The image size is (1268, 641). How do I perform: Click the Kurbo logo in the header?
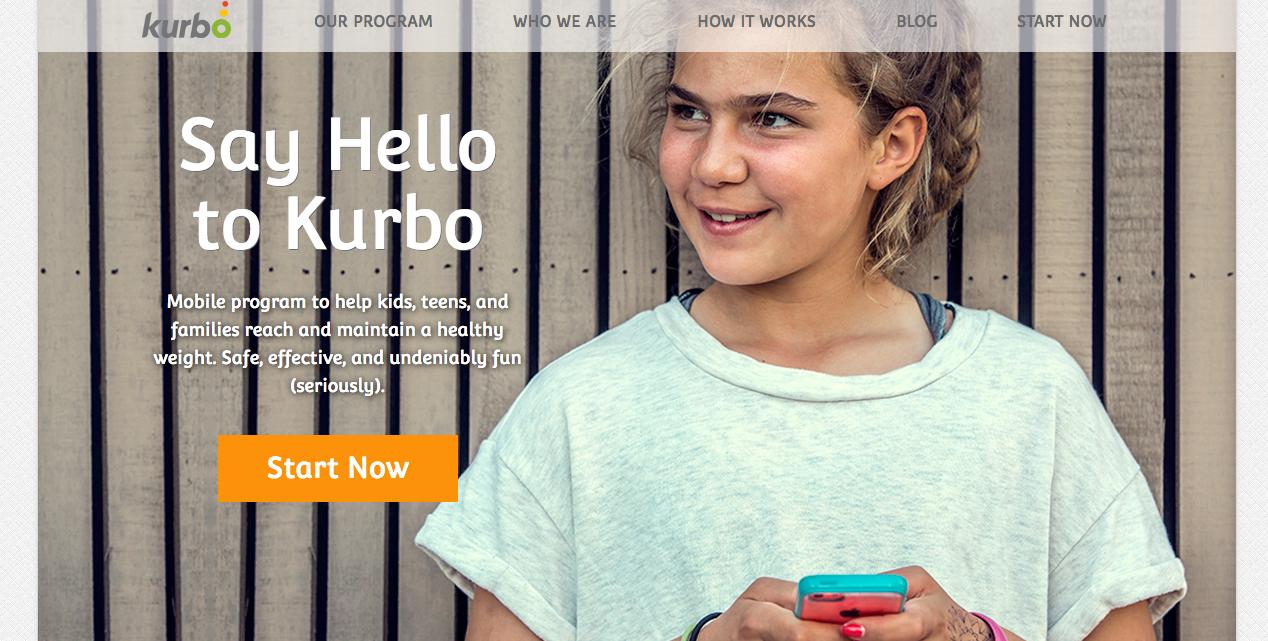pos(187,21)
